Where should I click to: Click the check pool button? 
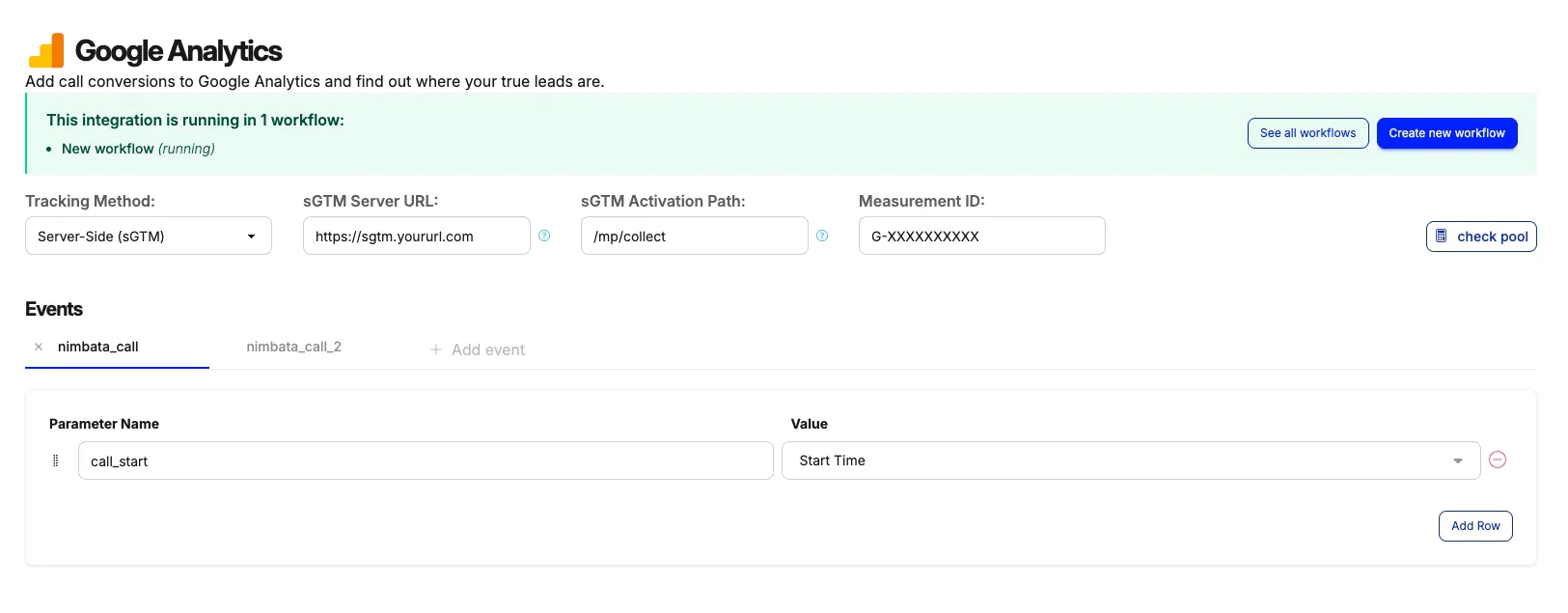pyautogui.click(x=1481, y=237)
